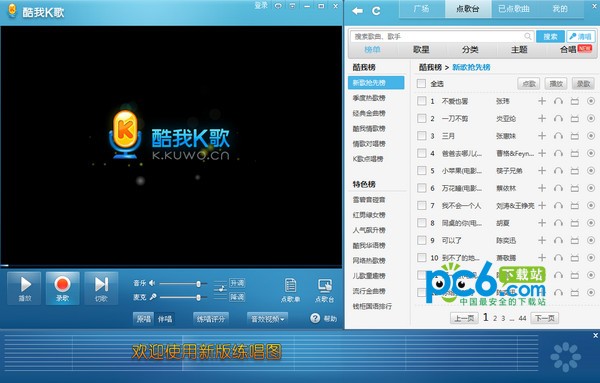Click 登录 to log in
600x383 pixels.
click(x=261, y=6)
